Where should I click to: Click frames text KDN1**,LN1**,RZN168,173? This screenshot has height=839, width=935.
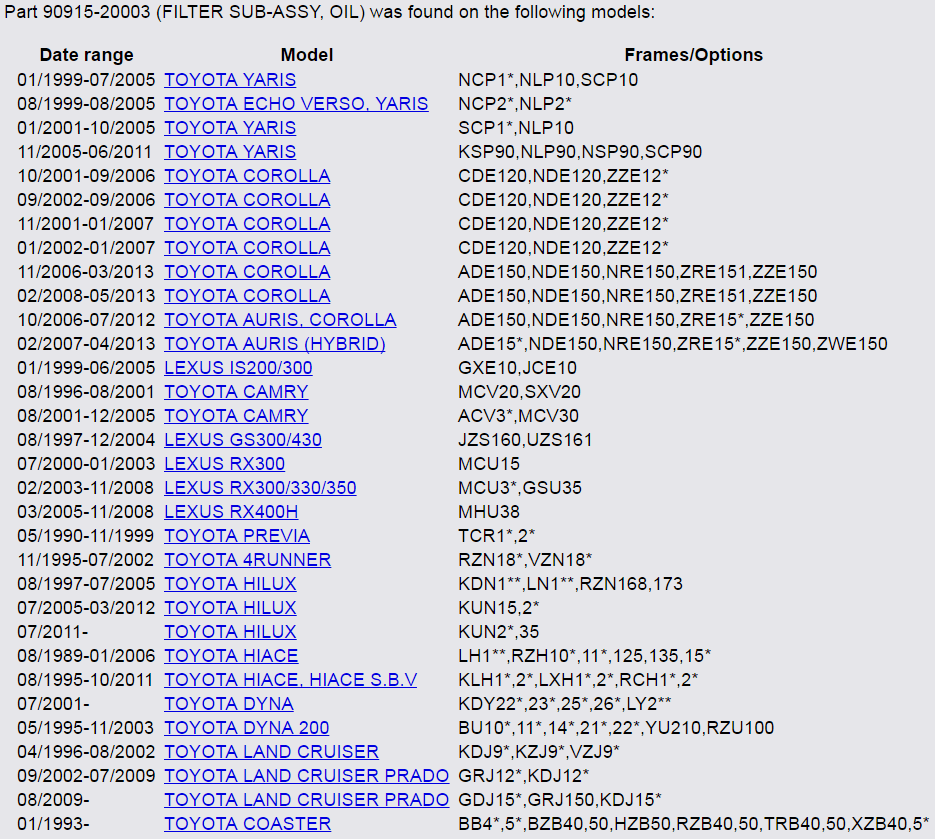click(571, 584)
